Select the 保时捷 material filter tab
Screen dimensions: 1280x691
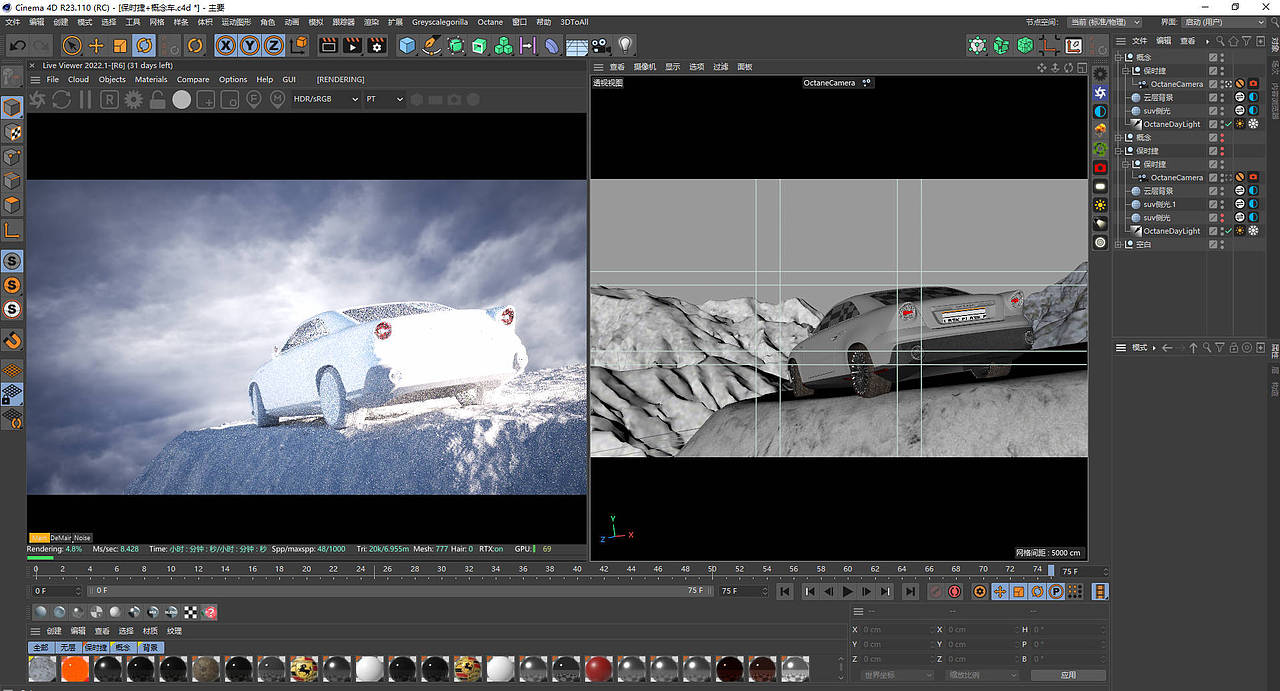[96, 647]
